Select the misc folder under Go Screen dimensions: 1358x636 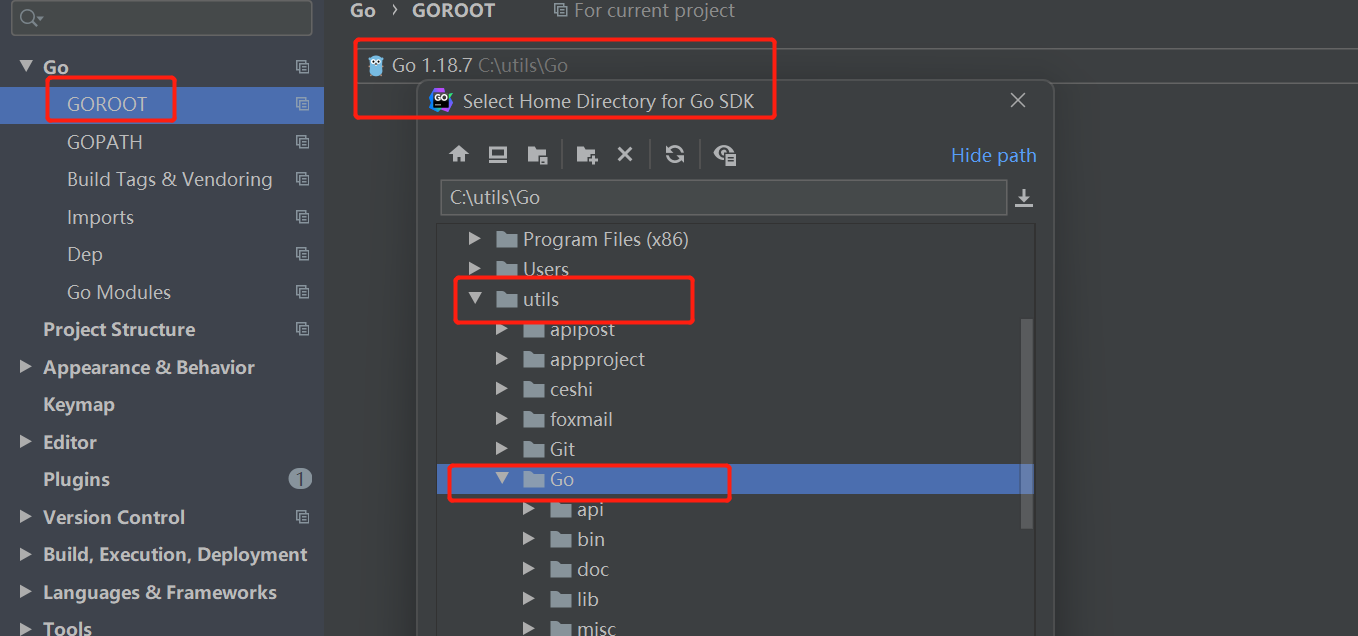point(596,628)
